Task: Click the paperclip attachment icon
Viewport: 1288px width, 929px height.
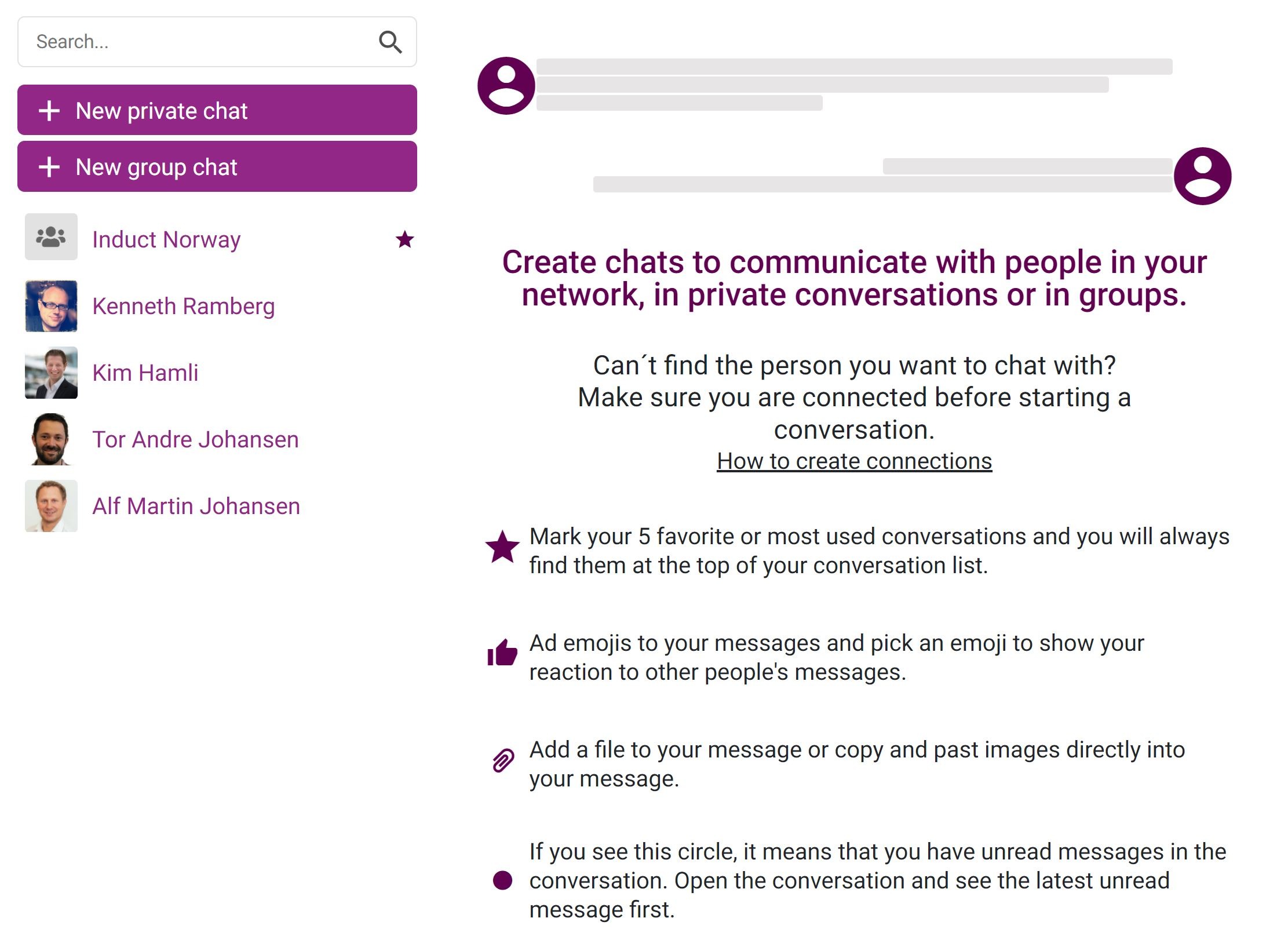Action: pyautogui.click(x=503, y=760)
